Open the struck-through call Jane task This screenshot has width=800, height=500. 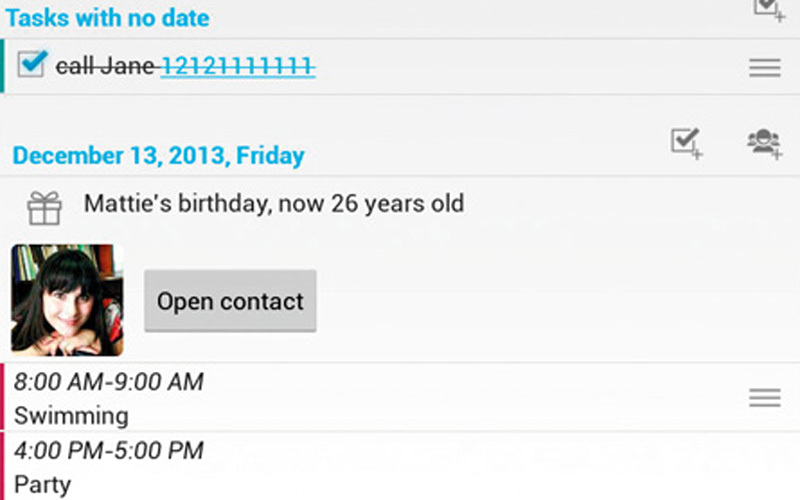click(105, 67)
